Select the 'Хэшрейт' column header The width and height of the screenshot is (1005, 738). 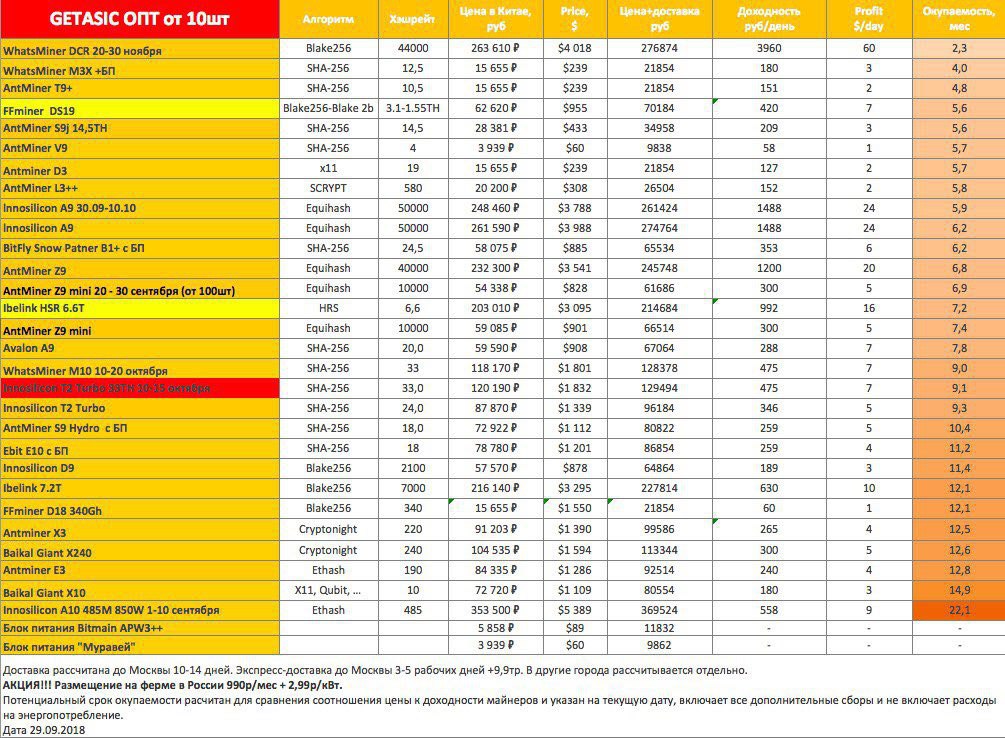coord(413,19)
